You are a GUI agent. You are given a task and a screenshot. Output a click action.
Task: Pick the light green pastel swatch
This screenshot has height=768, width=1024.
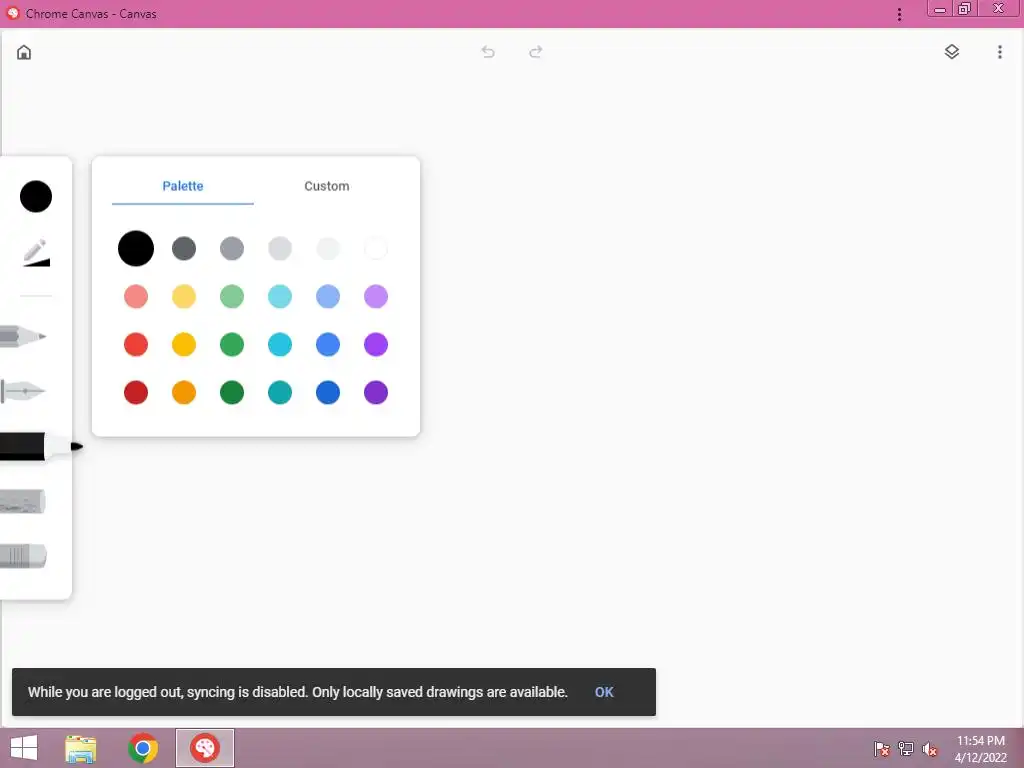[x=232, y=296]
